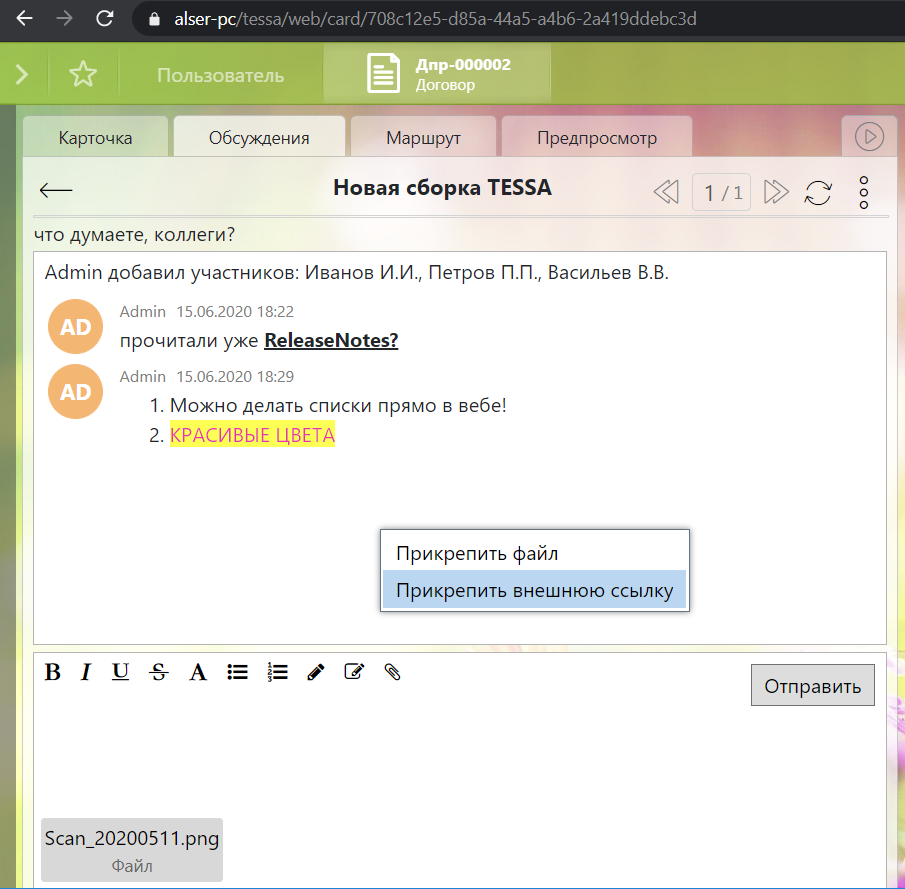Click the address bar URL
This screenshot has height=889, width=905.
pyautogui.click(x=435, y=19)
